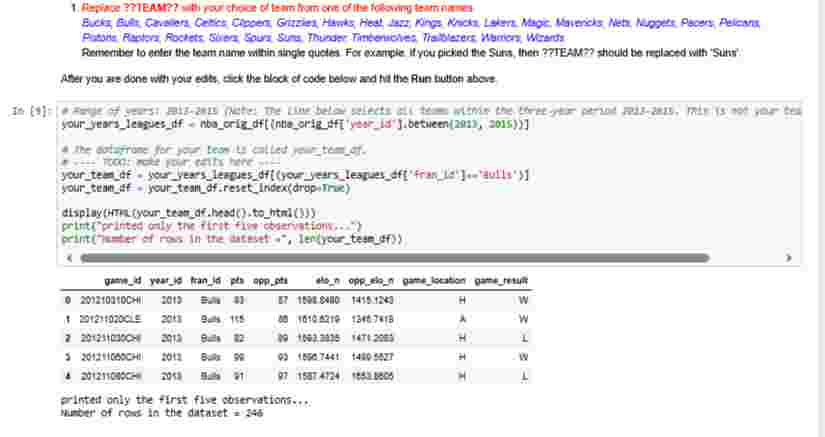Click the year_id column header
This screenshot has height=437, width=825.
coord(166,280)
